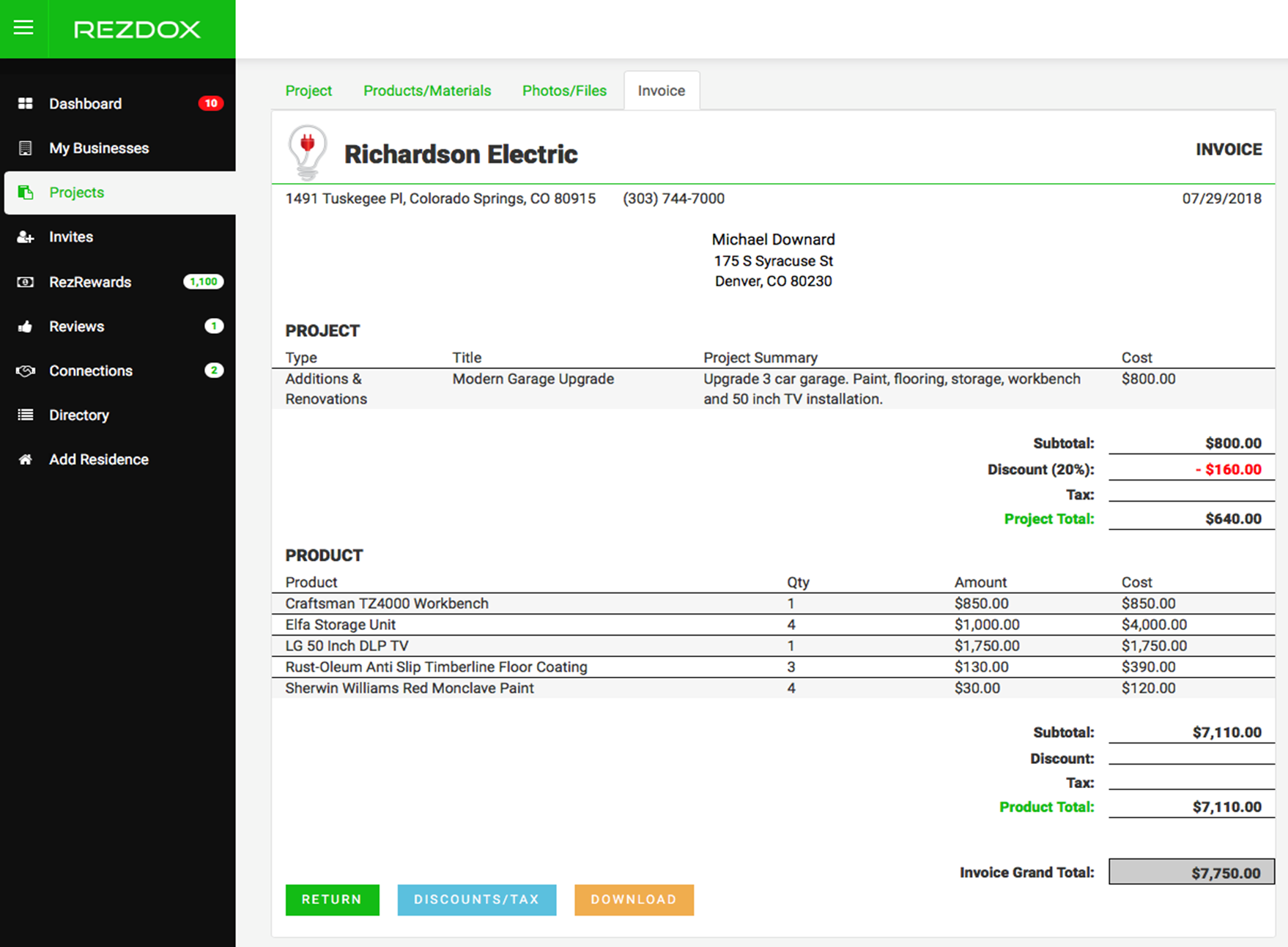Click Additions & Renovations project type
The image size is (1288, 947).
326,389
